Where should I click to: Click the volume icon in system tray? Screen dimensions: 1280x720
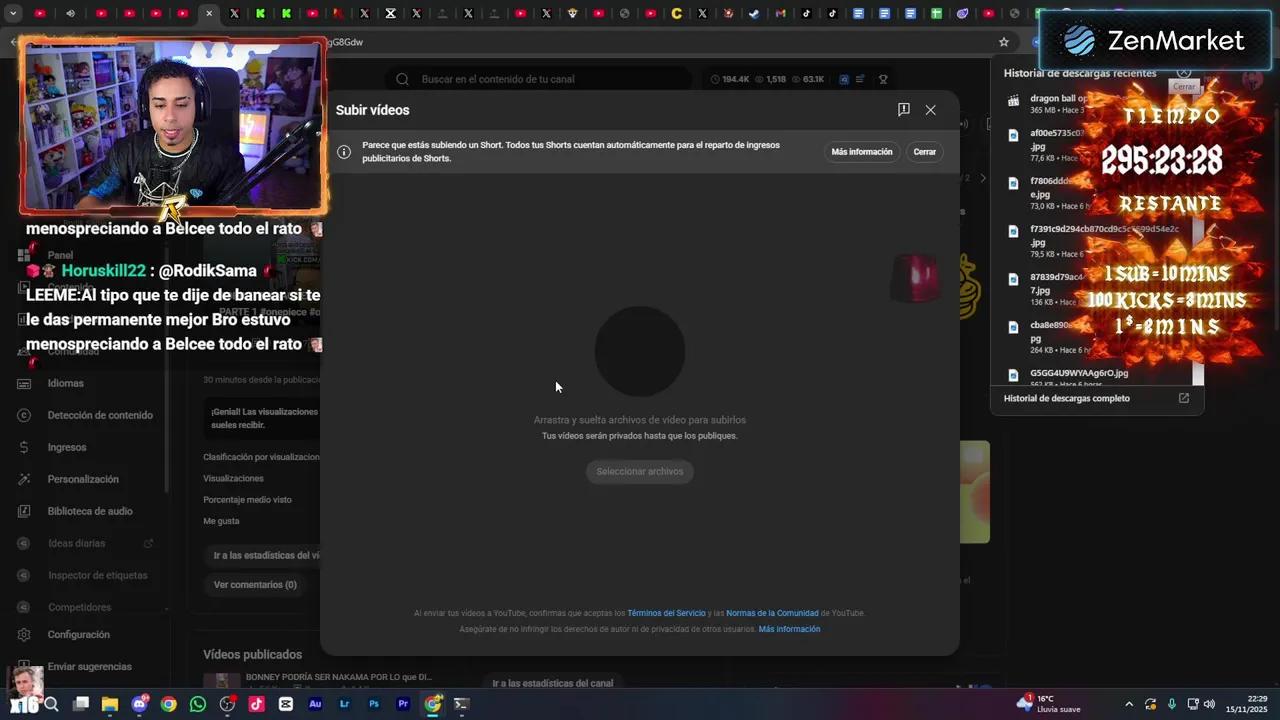coord(1209,704)
